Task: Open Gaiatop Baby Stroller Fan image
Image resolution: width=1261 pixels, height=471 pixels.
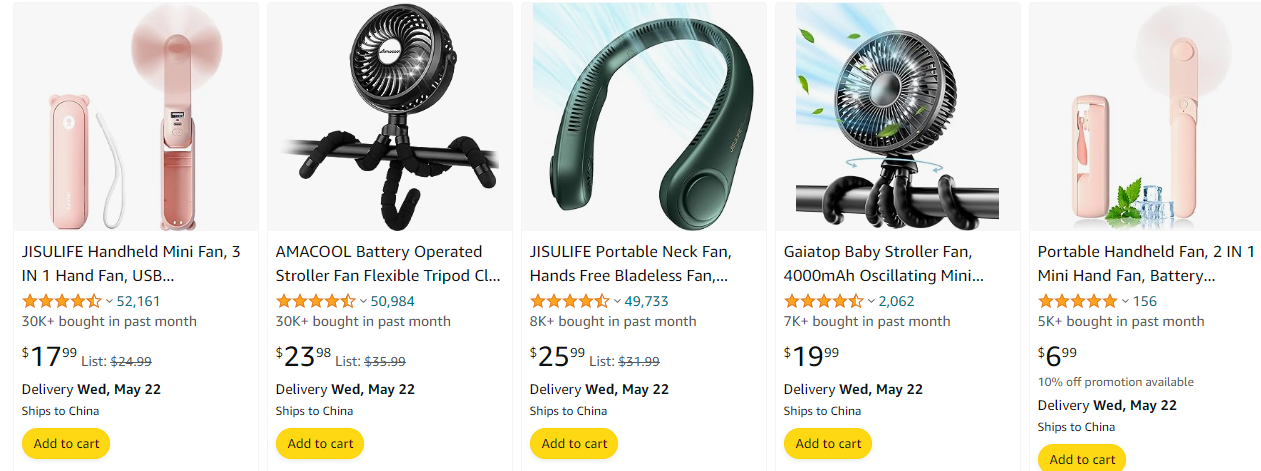Action: [x=898, y=116]
